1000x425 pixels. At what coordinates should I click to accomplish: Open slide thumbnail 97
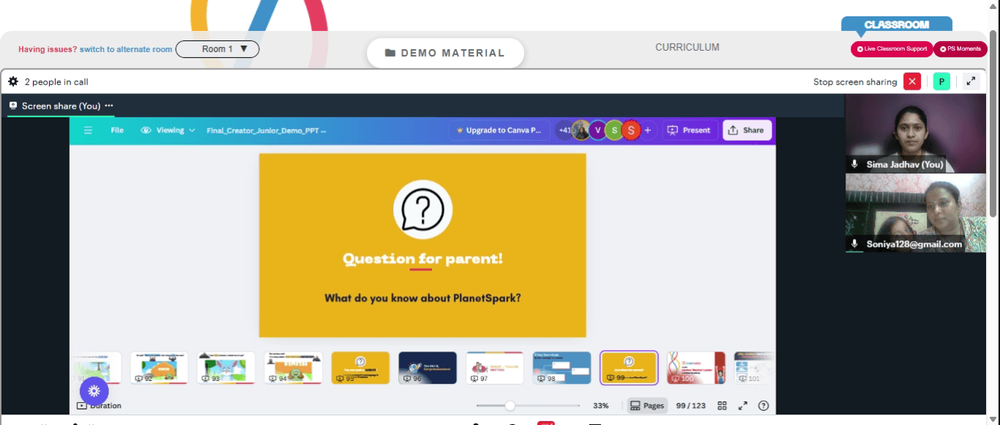(x=495, y=368)
